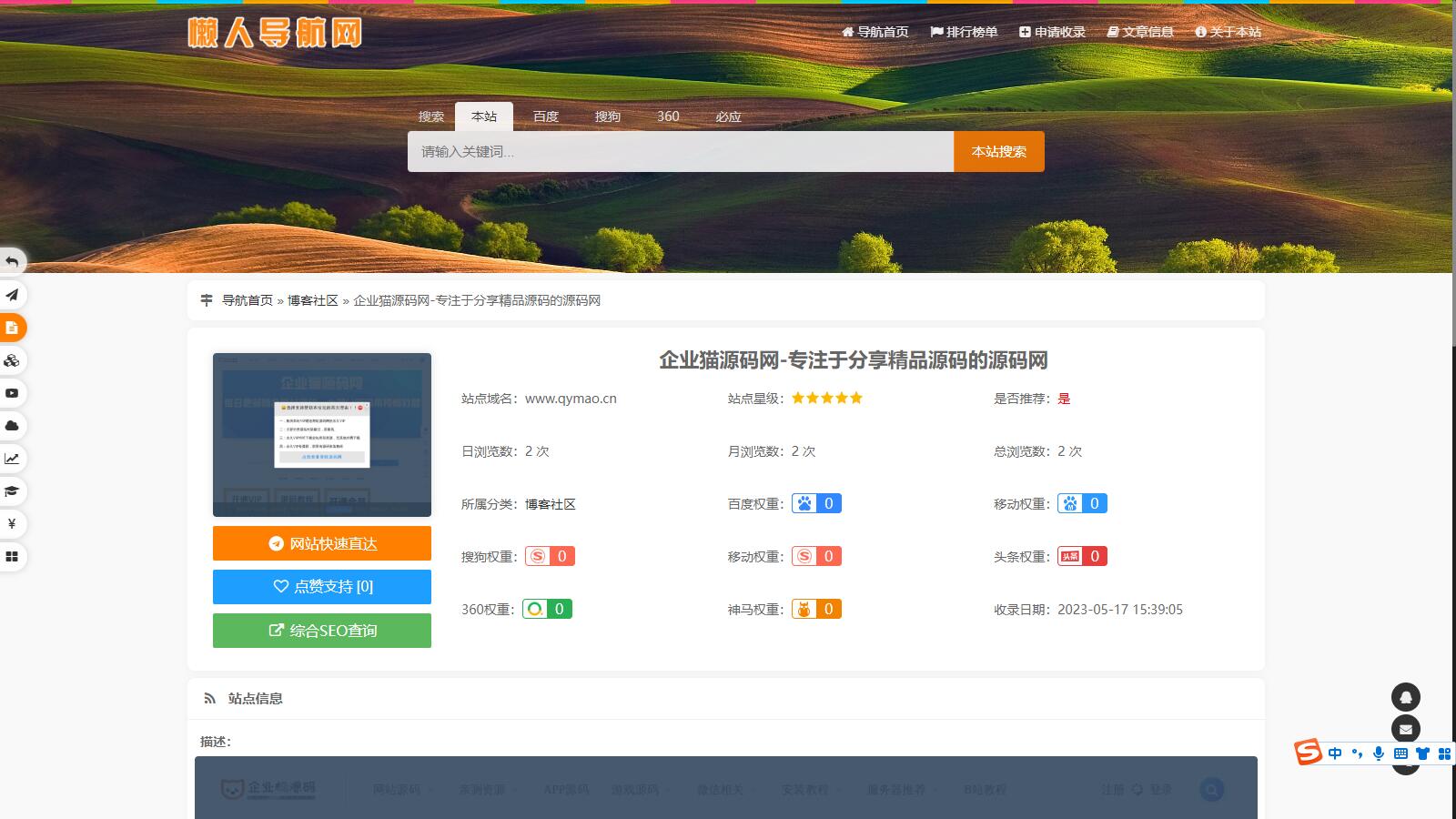The image size is (1456, 819).
Task: Open the line chart icon in left sidebar
Action: point(12,459)
